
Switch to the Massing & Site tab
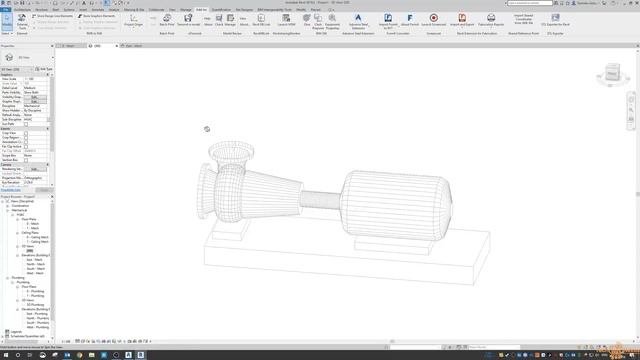(x=134, y=9)
